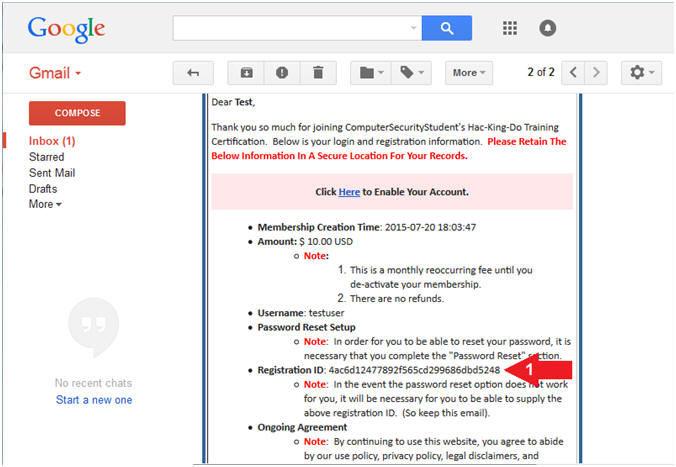676x467 pixels.
Task: Open Inbox (1) folder
Action: 52,141
